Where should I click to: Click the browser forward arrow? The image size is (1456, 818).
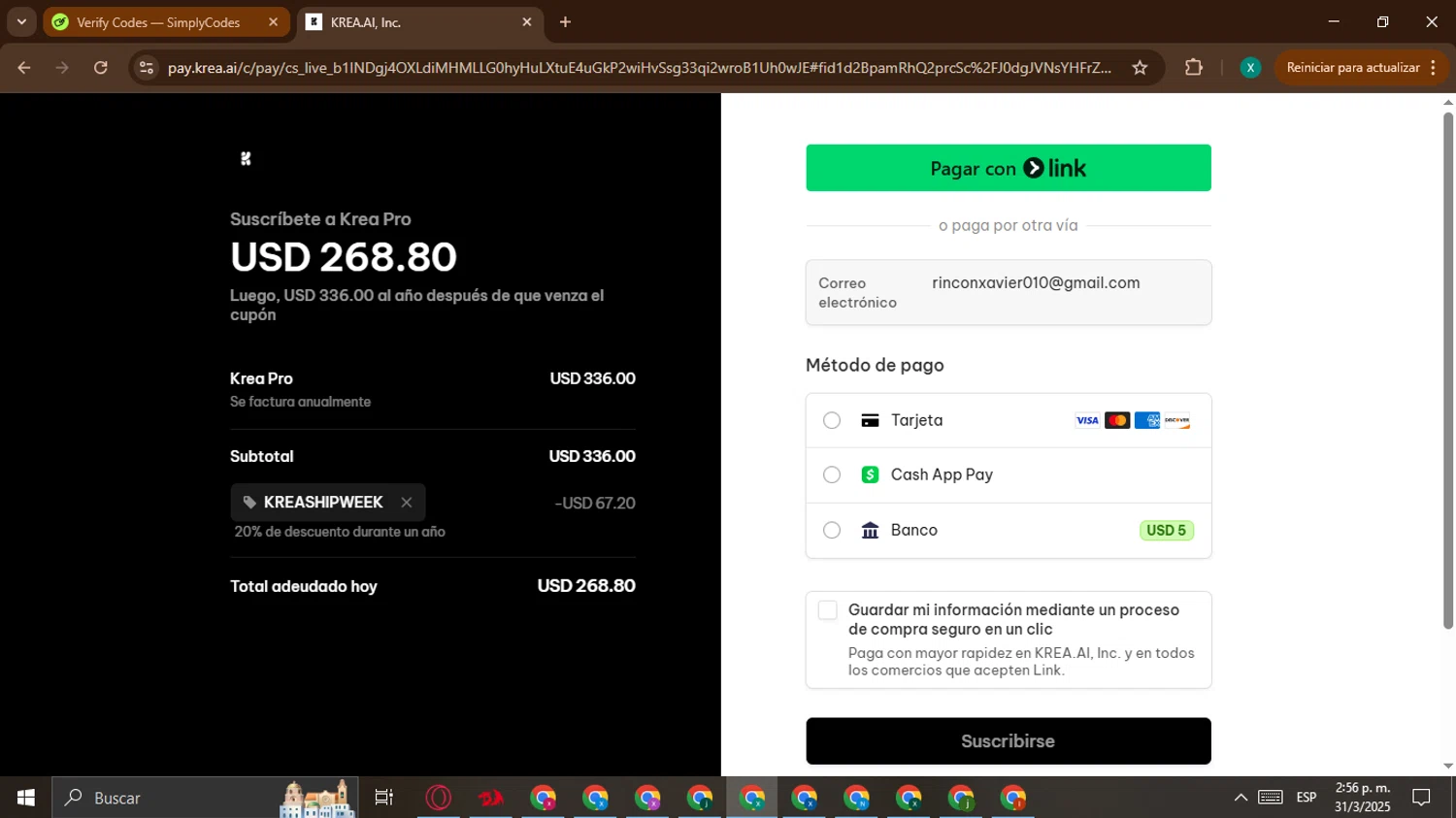[x=62, y=67]
